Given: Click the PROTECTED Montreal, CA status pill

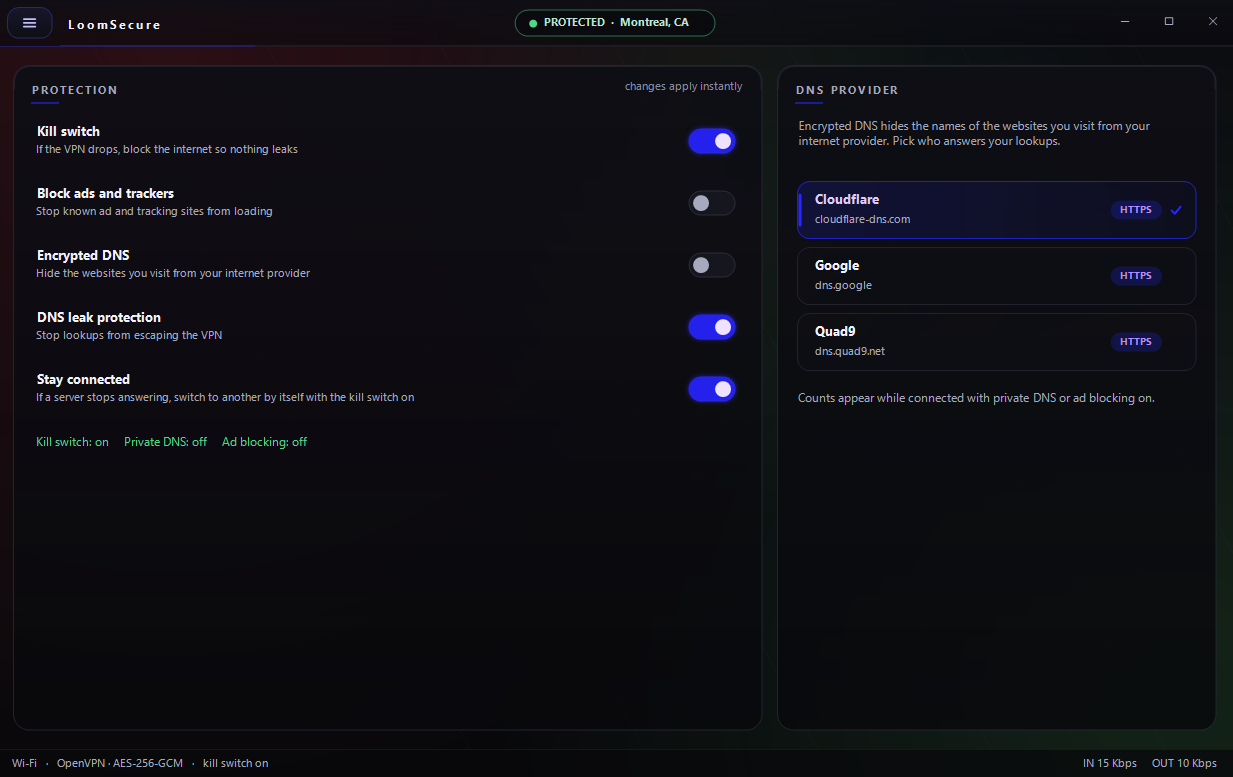Looking at the screenshot, I should (x=615, y=23).
